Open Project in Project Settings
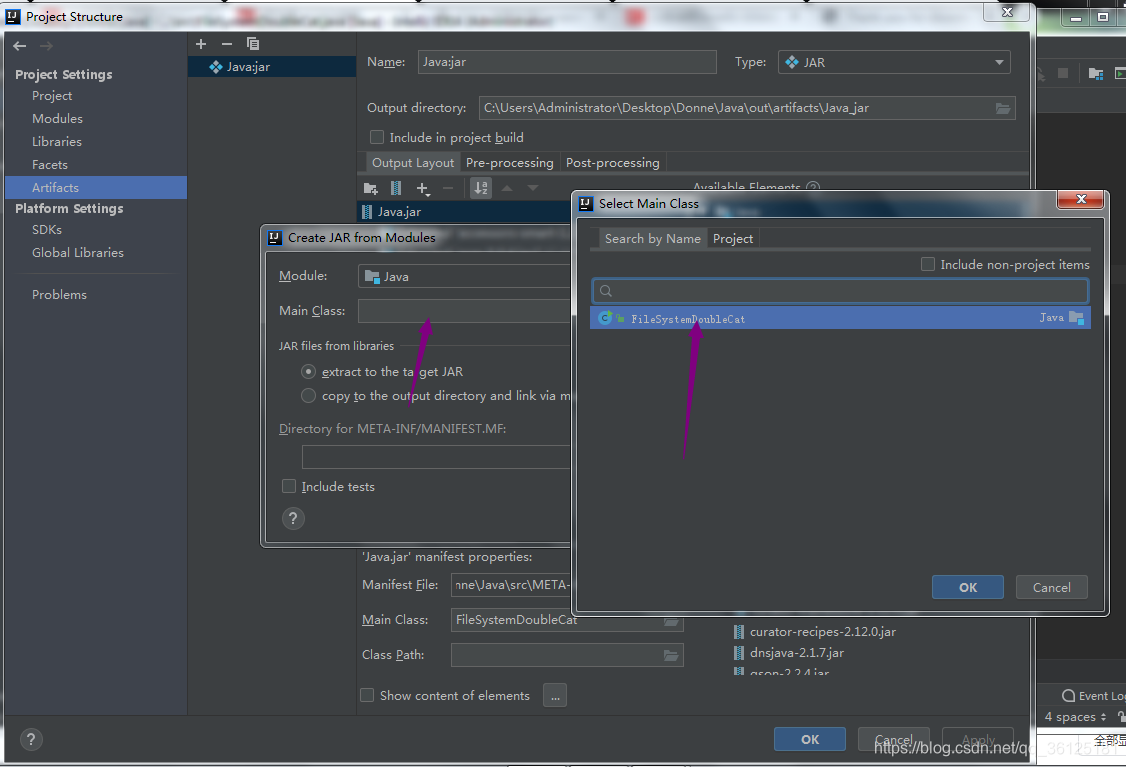The image size is (1126, 767). tap(52, 96)
